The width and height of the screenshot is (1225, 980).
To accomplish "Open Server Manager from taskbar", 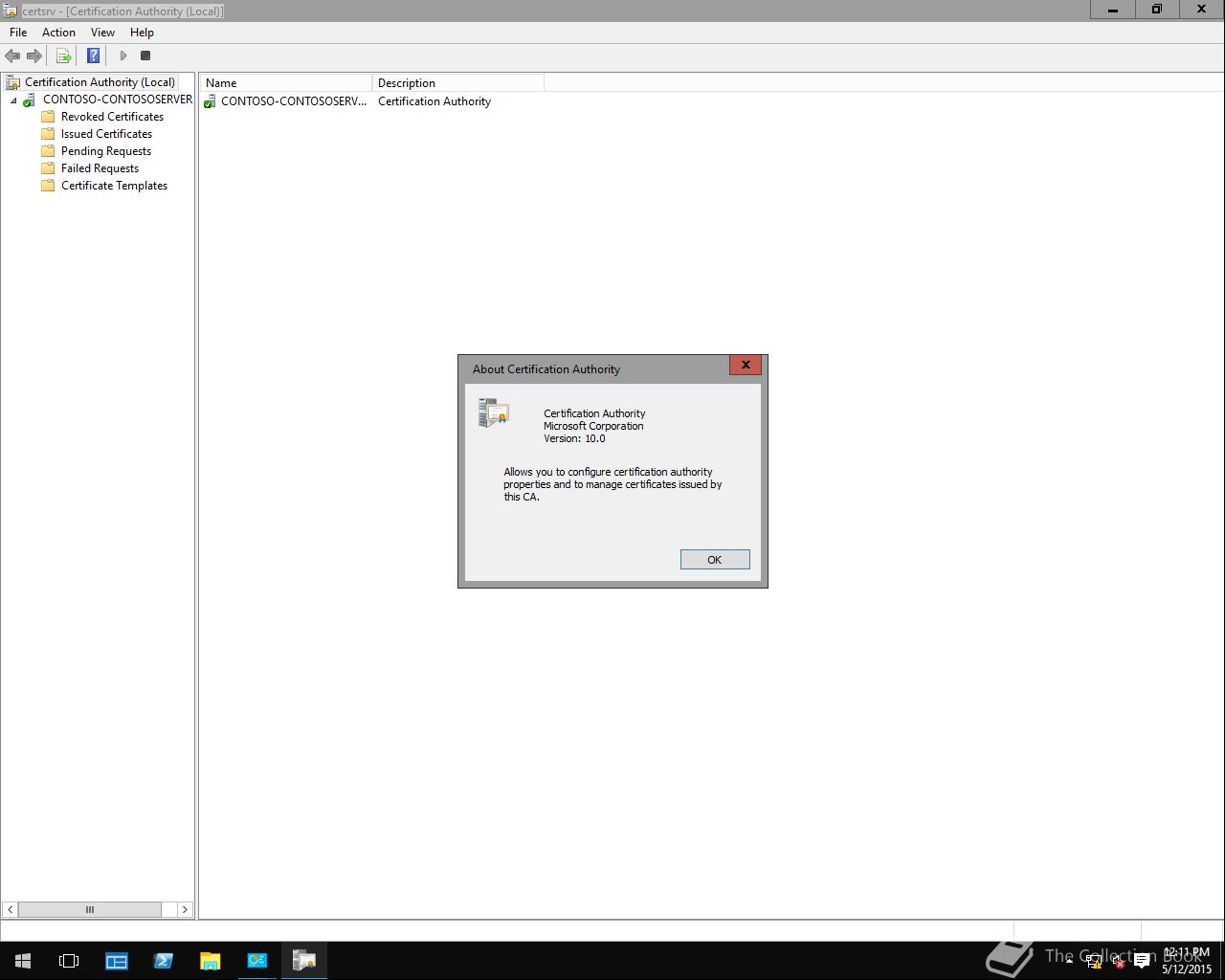I will click(x=116, y=961).
